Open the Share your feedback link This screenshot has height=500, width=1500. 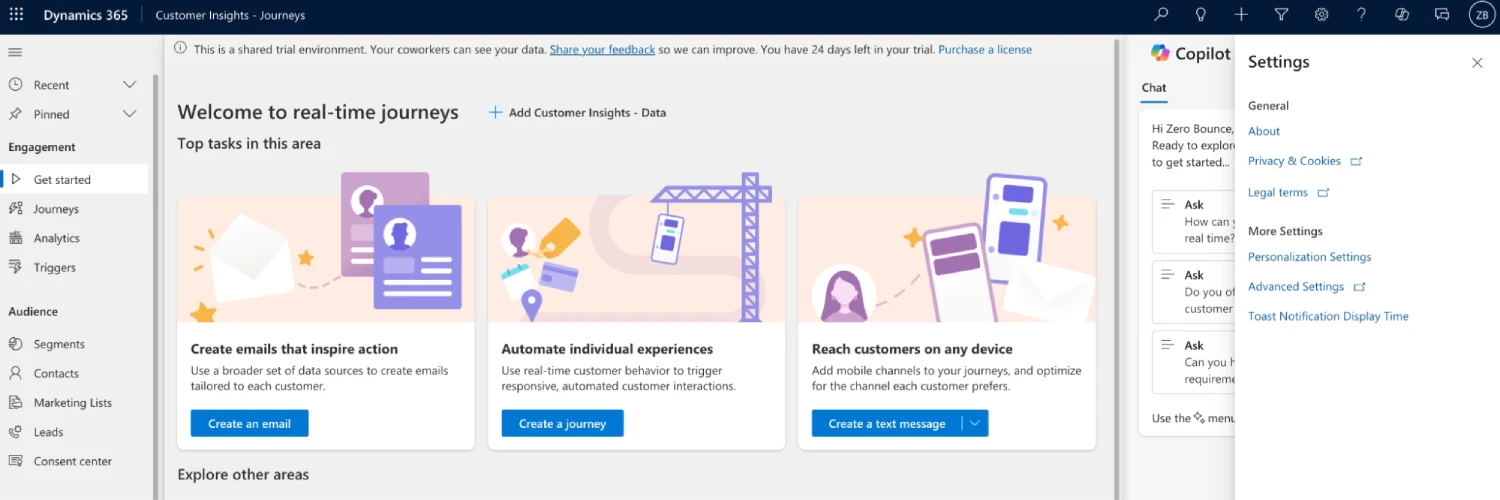click(x=602, y=49)
